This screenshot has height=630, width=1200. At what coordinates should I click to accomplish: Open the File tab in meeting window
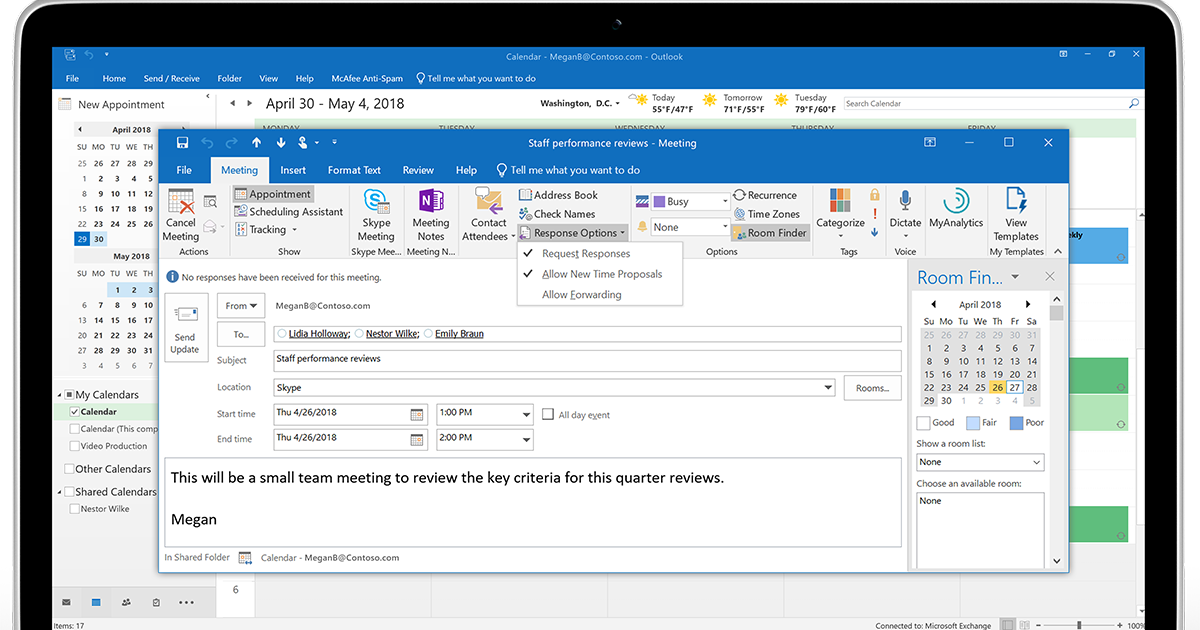(x=184, y=170)
